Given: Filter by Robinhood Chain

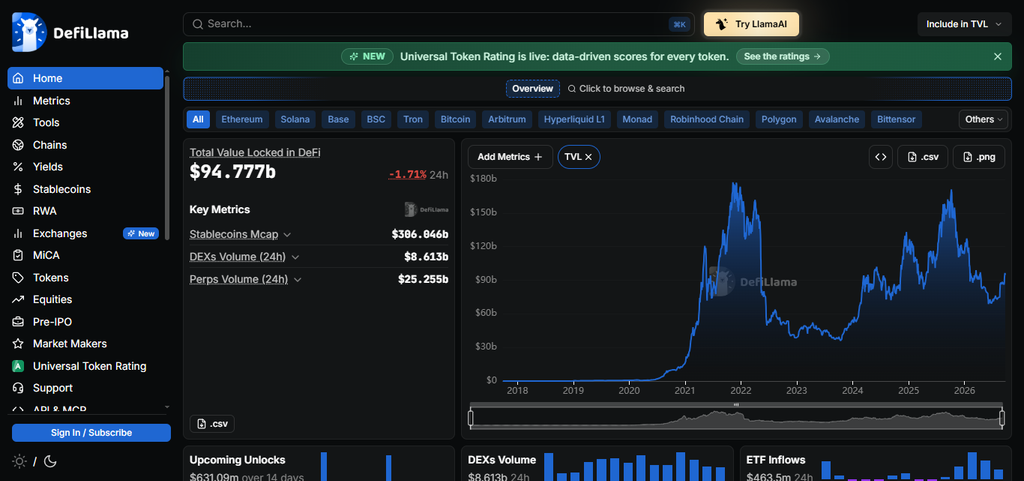Looking at the screenshot, I should click(x=707, y=119).
